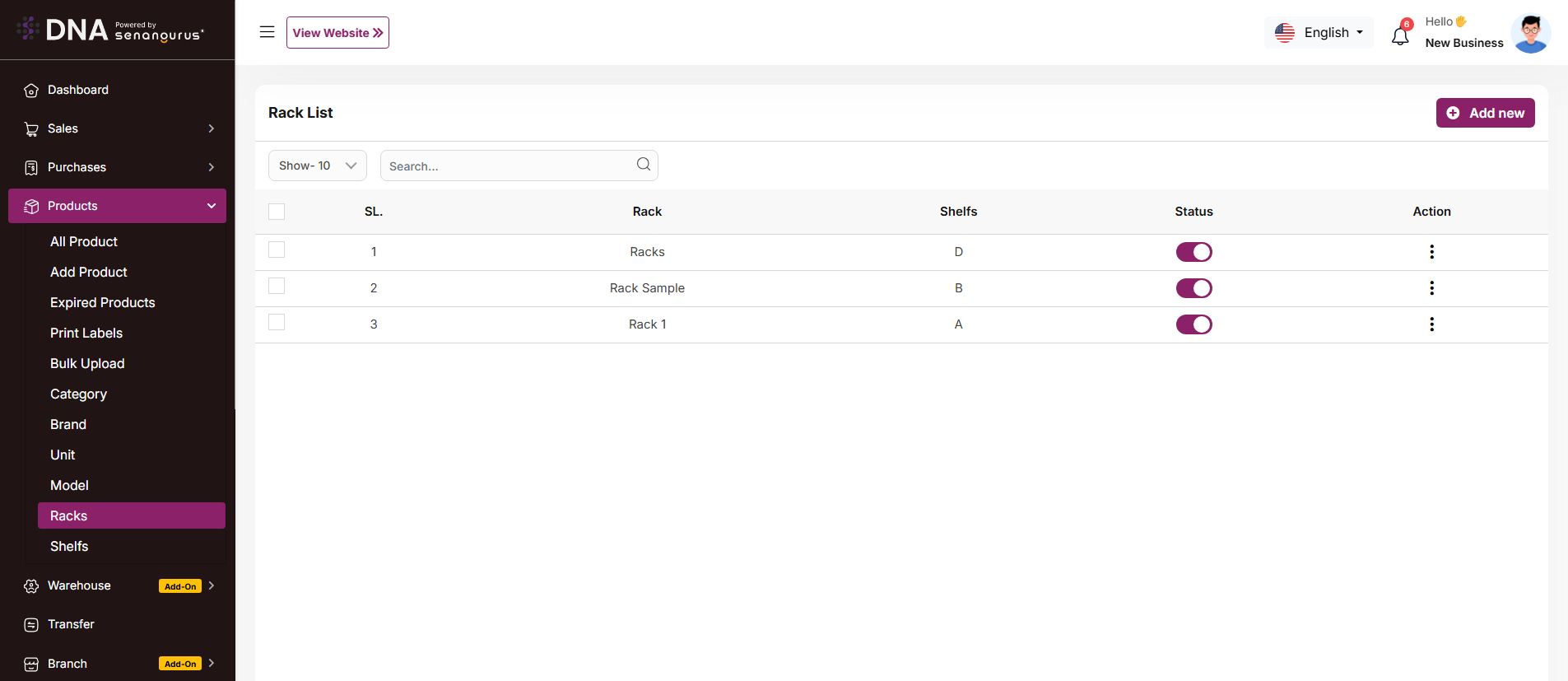Viewport: 1568px width, 681px height.
Task: Click the user profile avatar
Action: pyautogui.click(x=1530, y=34)
